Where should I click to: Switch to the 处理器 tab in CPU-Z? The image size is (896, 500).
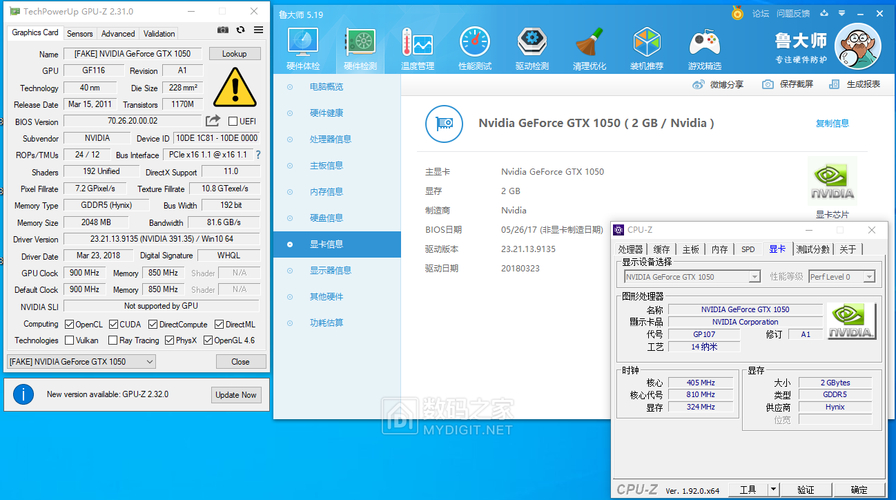pos(631,249)
